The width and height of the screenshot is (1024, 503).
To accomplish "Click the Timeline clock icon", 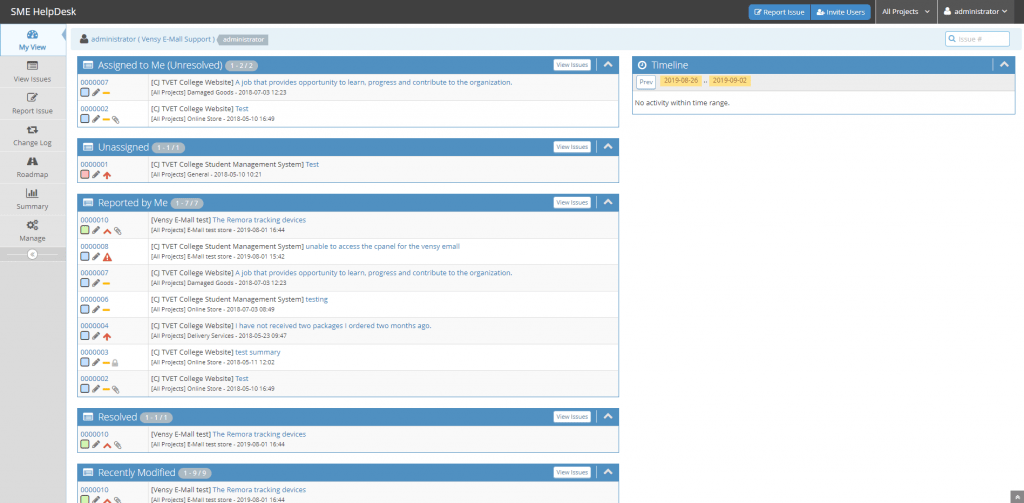I will pos(642,65).
